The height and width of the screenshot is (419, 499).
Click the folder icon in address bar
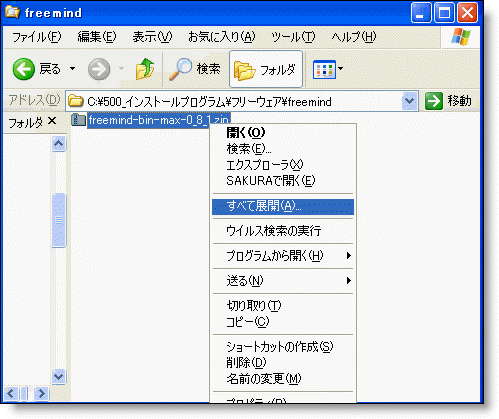(76, 101)
